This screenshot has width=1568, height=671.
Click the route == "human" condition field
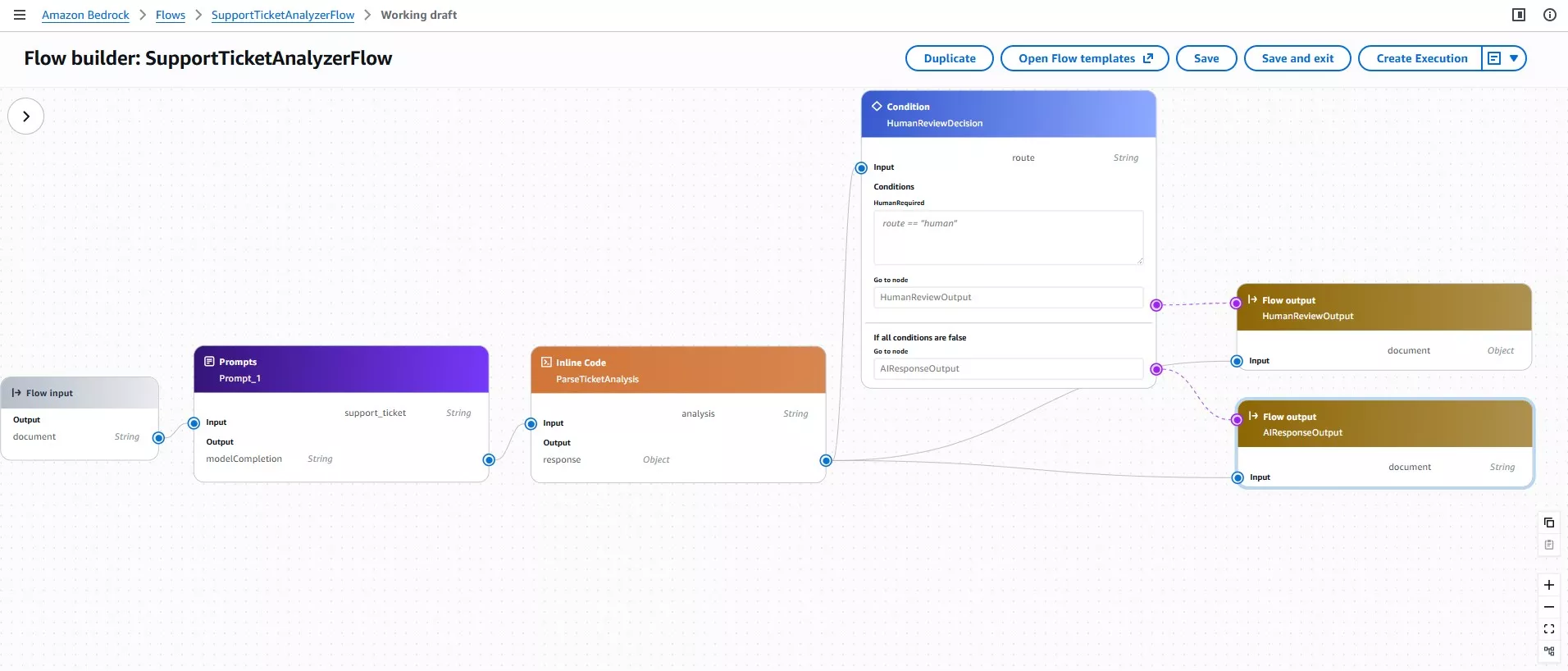click(1008, 237)
